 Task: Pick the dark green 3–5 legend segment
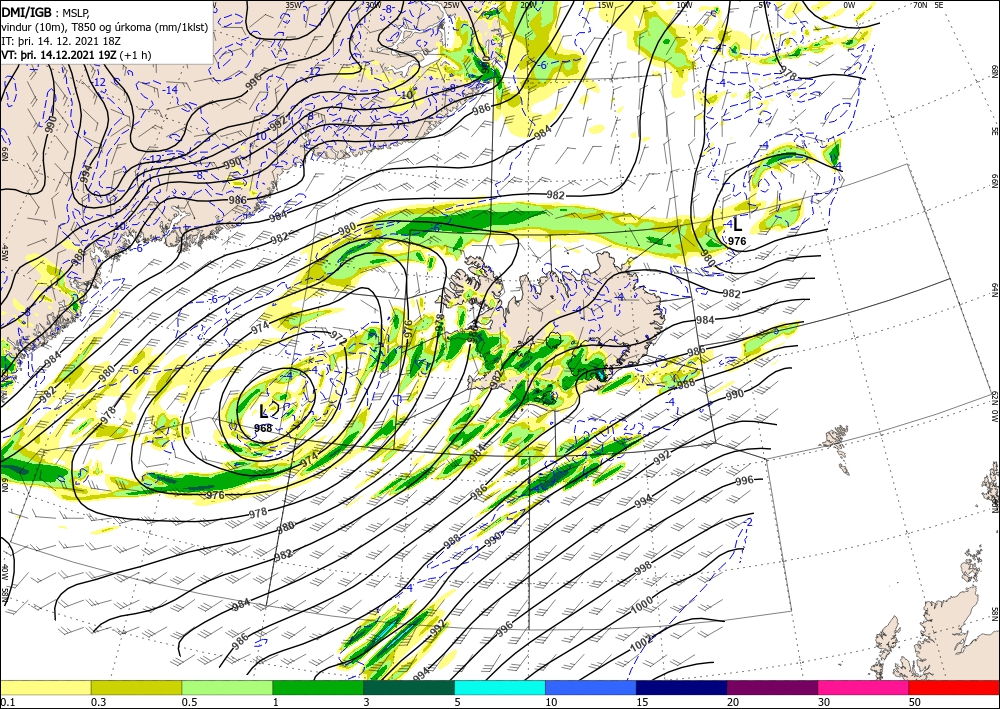409,687
